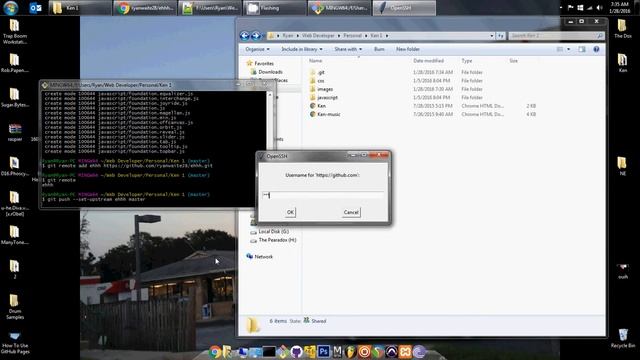Select Favorites in navigation pane

264,64
